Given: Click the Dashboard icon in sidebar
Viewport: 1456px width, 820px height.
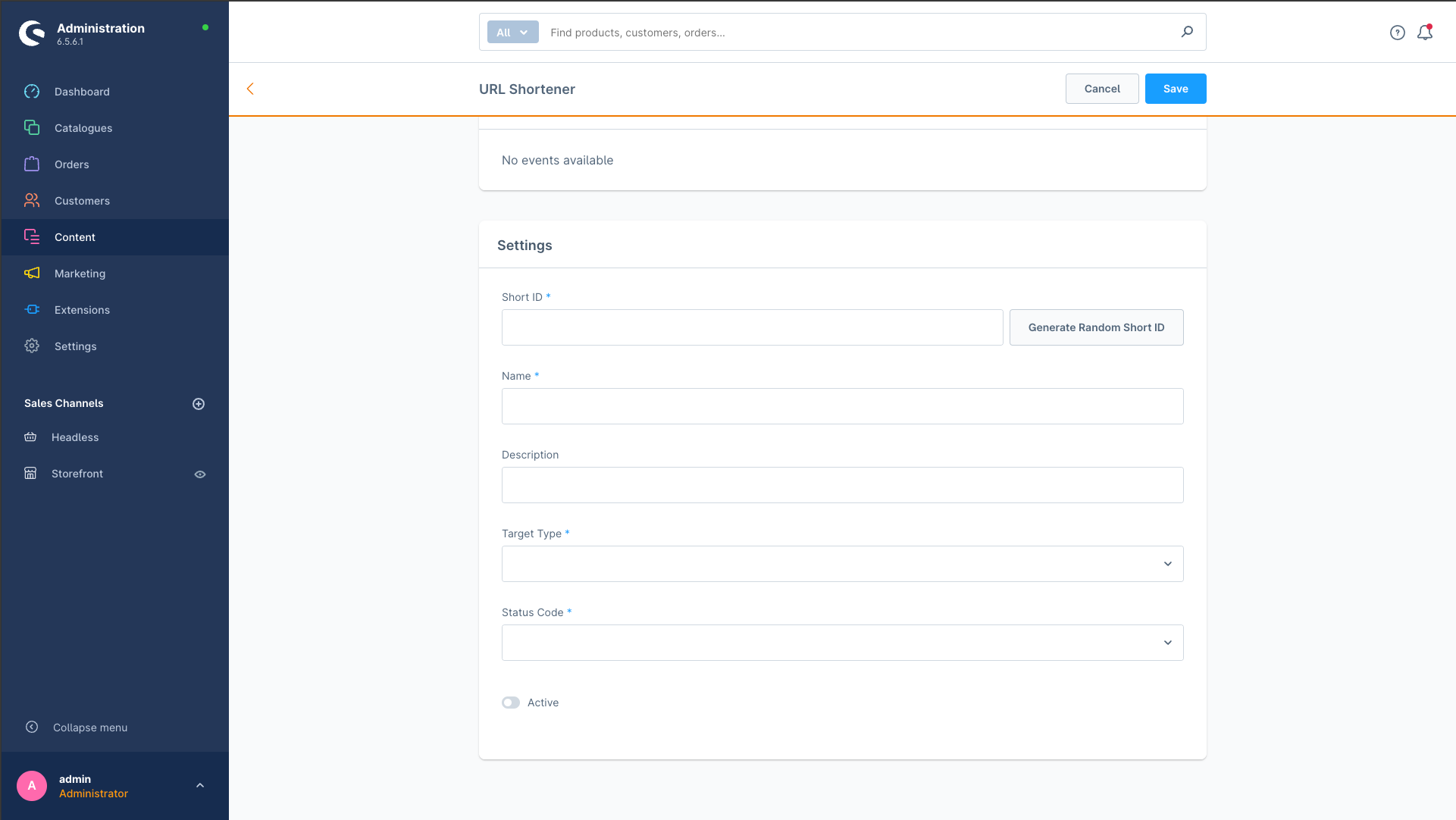Looking at the screenshot, I should 31,92.
